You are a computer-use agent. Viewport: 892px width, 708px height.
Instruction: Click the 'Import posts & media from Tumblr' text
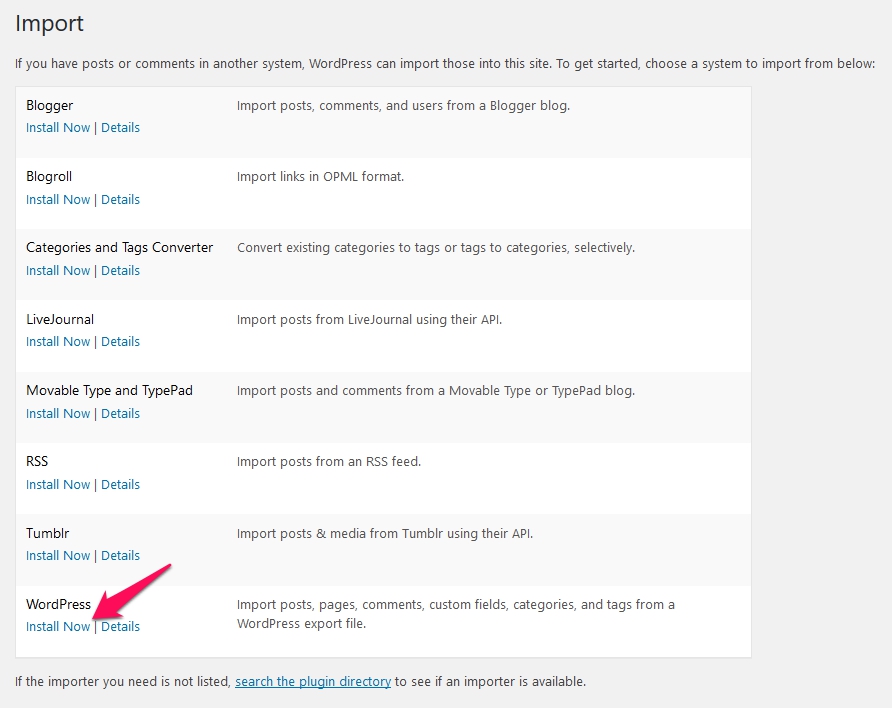(385, 533)
